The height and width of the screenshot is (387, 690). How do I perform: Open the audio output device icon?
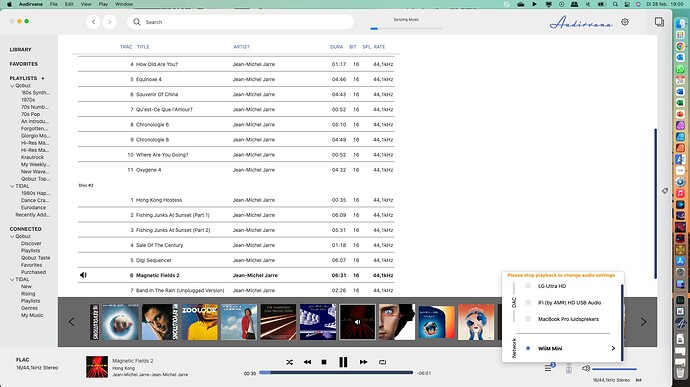tap(569, 369)
